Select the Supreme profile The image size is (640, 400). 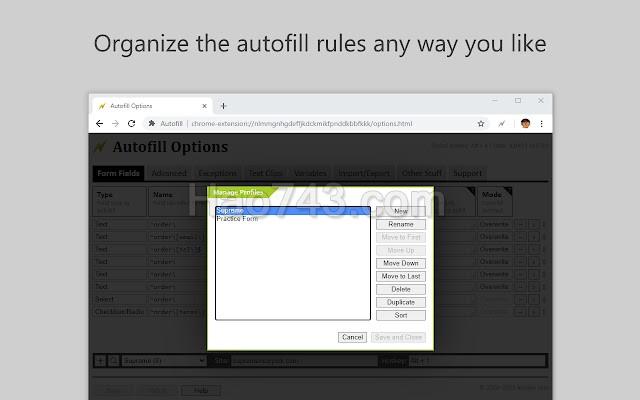(x=293, y=211)
